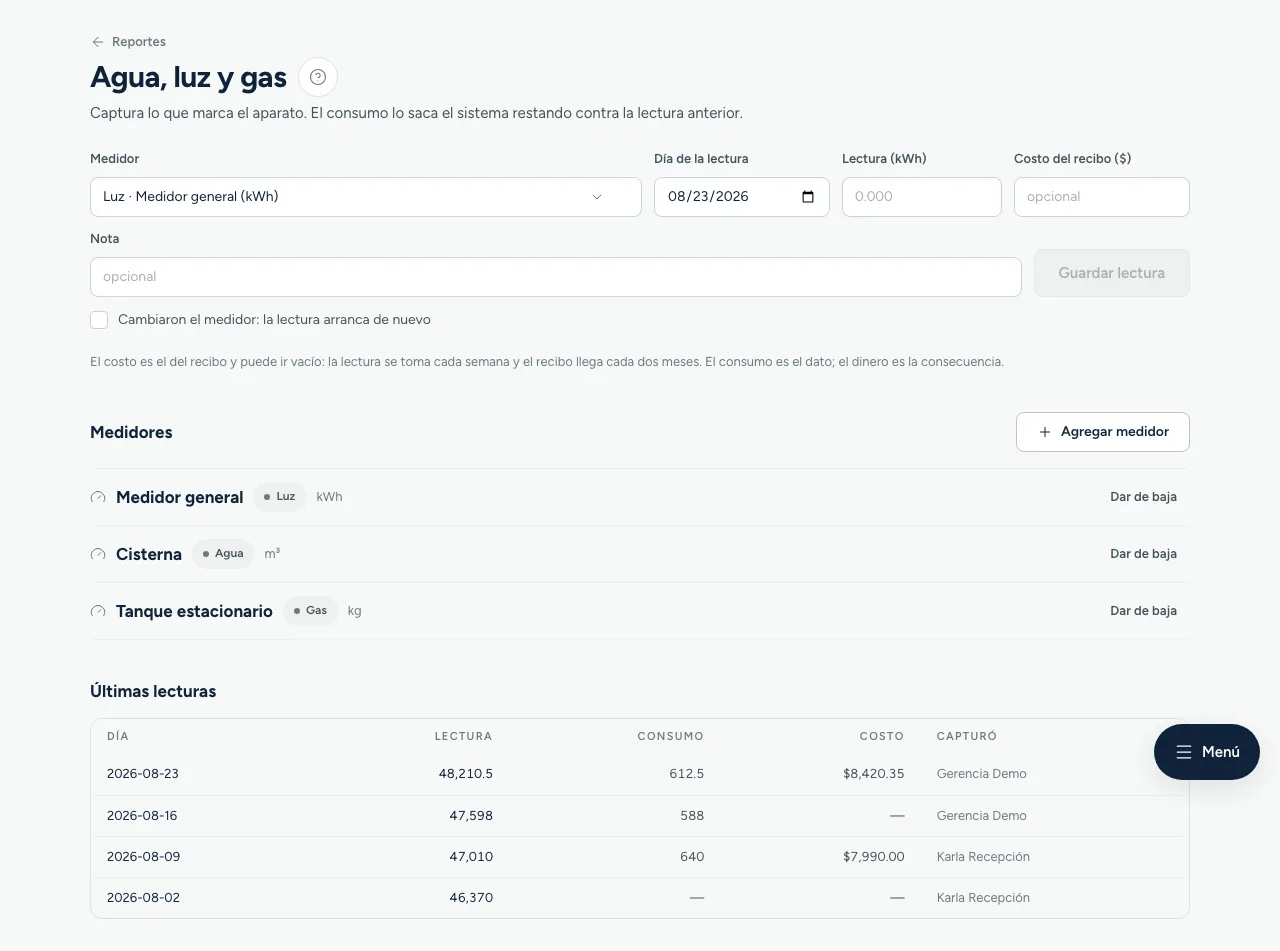This screenshot has width=1280, height=951.
Task: Click the cost $7,990.00
Action: point(875,857)
